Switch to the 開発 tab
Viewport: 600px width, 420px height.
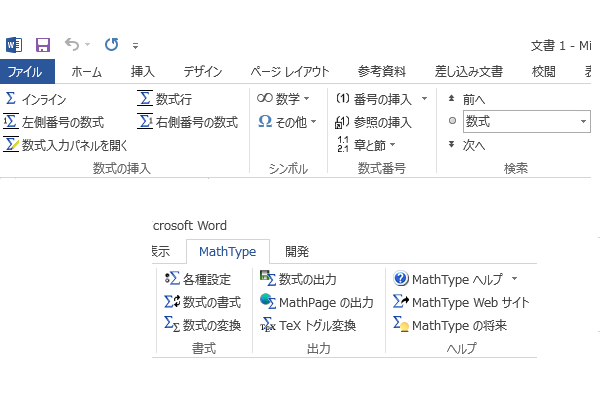click(x=297, y=251)
